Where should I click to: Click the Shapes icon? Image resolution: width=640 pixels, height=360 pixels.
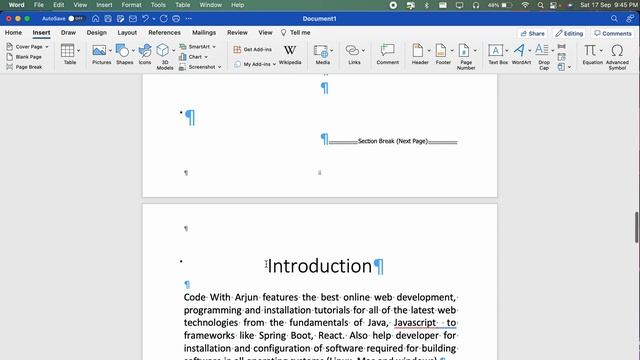click(122, 51)
